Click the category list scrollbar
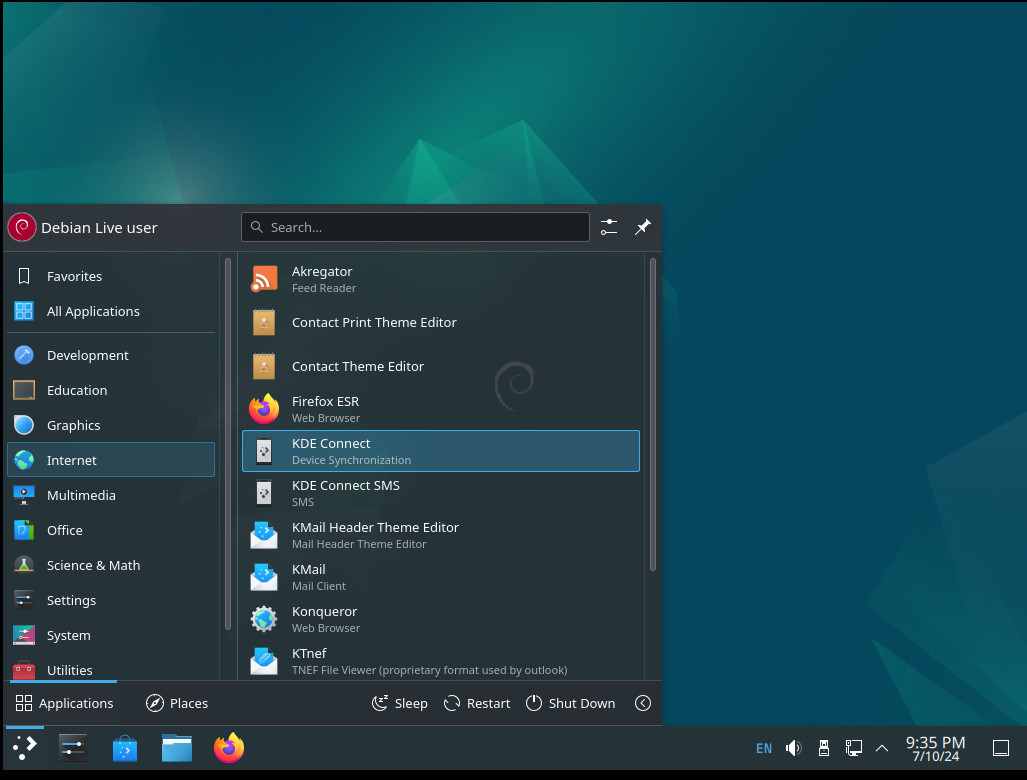 (x=228, y=444)
